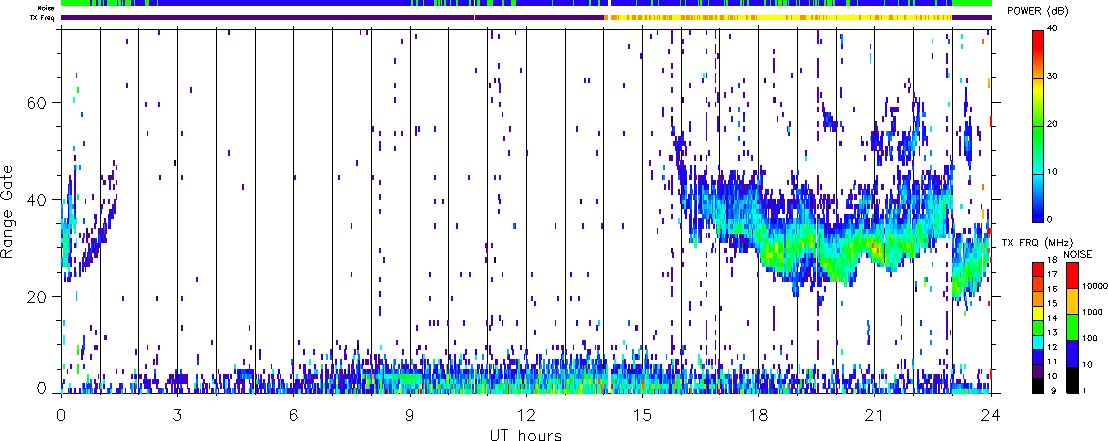This screenshot has width=1108, height=441.
Task: Click the NOISE legend title
Action: click(1078, 254)
